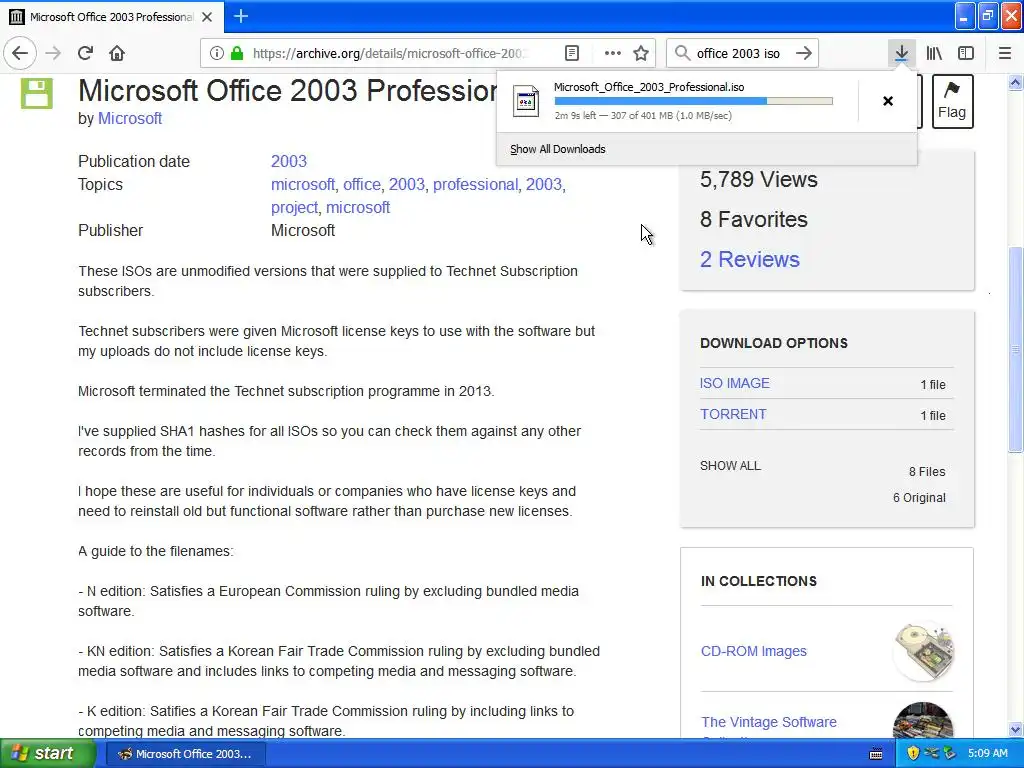Click the page scrollbar down arrow

click(x=1015, y=729)
